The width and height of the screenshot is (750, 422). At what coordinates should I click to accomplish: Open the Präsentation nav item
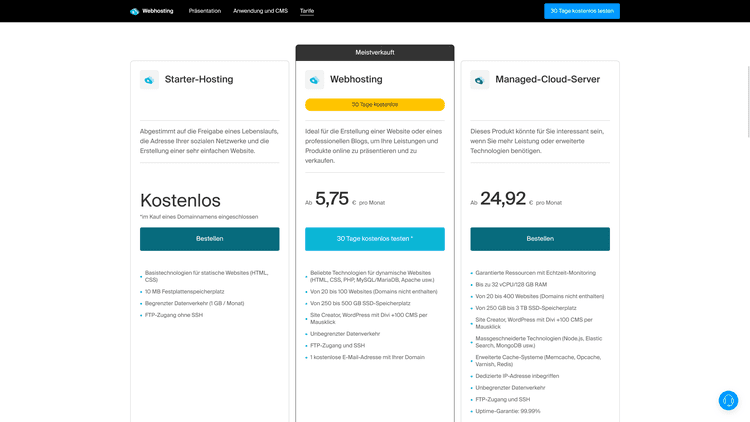pyautogui.click(x=205, y=11)
